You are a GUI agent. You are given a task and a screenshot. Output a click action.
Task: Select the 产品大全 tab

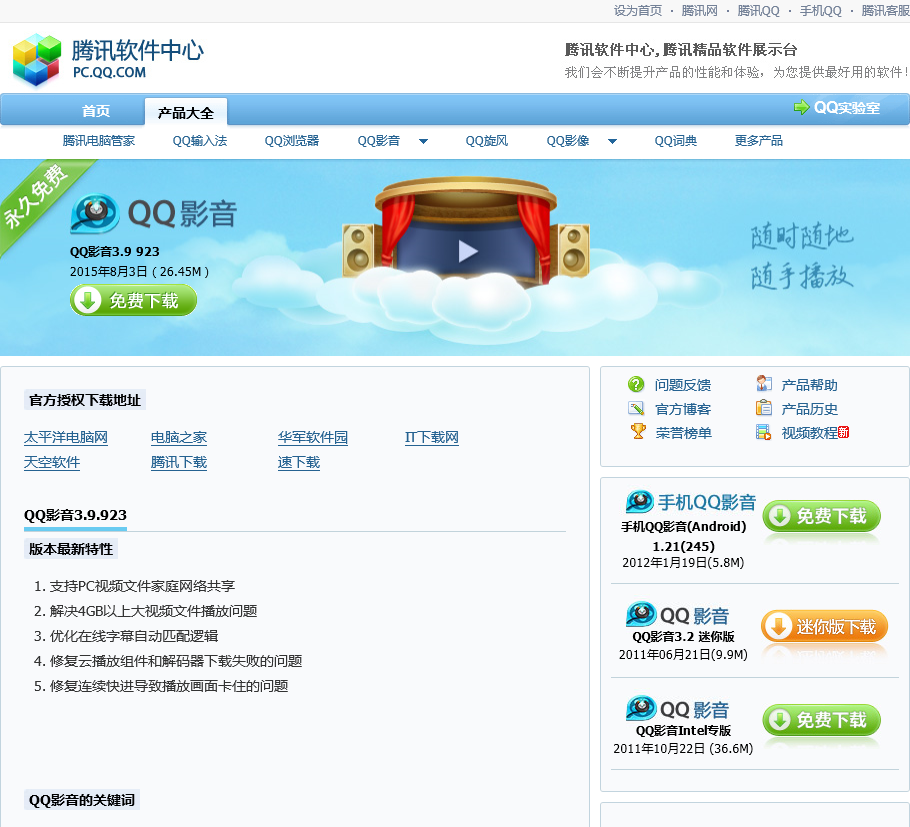click(186, 112)
